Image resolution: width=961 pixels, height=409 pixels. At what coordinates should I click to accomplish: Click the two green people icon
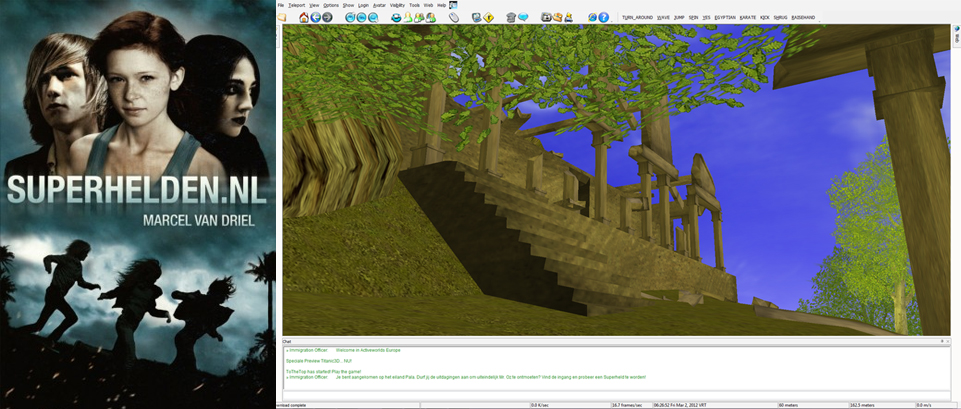(419, 17)
